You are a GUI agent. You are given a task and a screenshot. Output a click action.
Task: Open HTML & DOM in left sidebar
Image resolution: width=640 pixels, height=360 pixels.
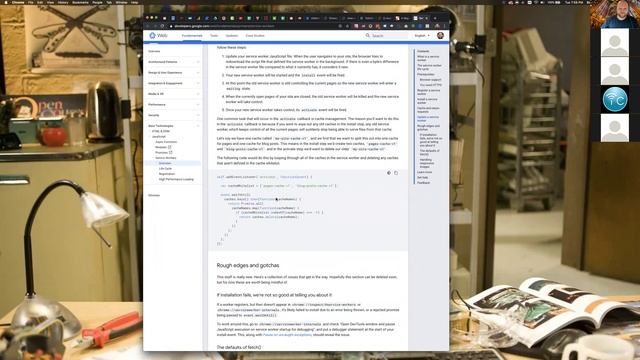coord(161,131)
